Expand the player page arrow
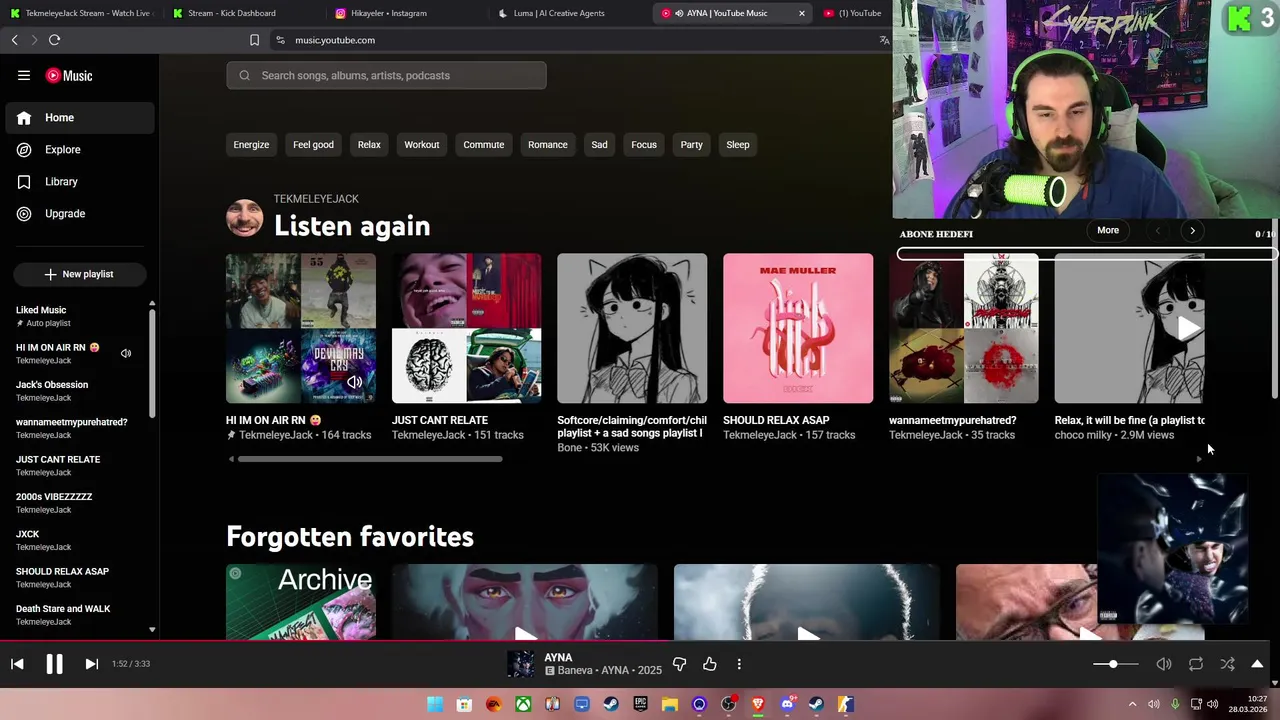 pos(1257,664)
